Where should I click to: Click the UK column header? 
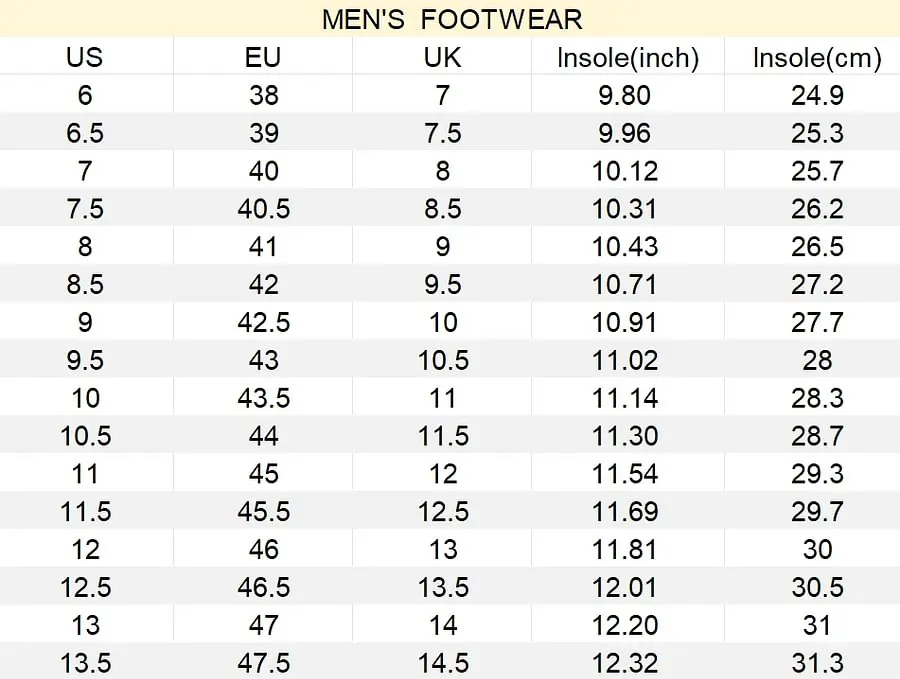click(x=442, y=58)
